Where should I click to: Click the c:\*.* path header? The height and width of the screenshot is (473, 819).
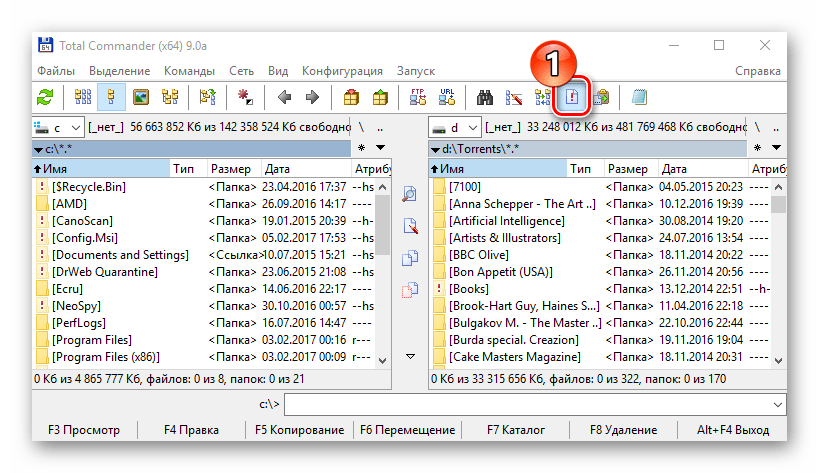[192, 149]
